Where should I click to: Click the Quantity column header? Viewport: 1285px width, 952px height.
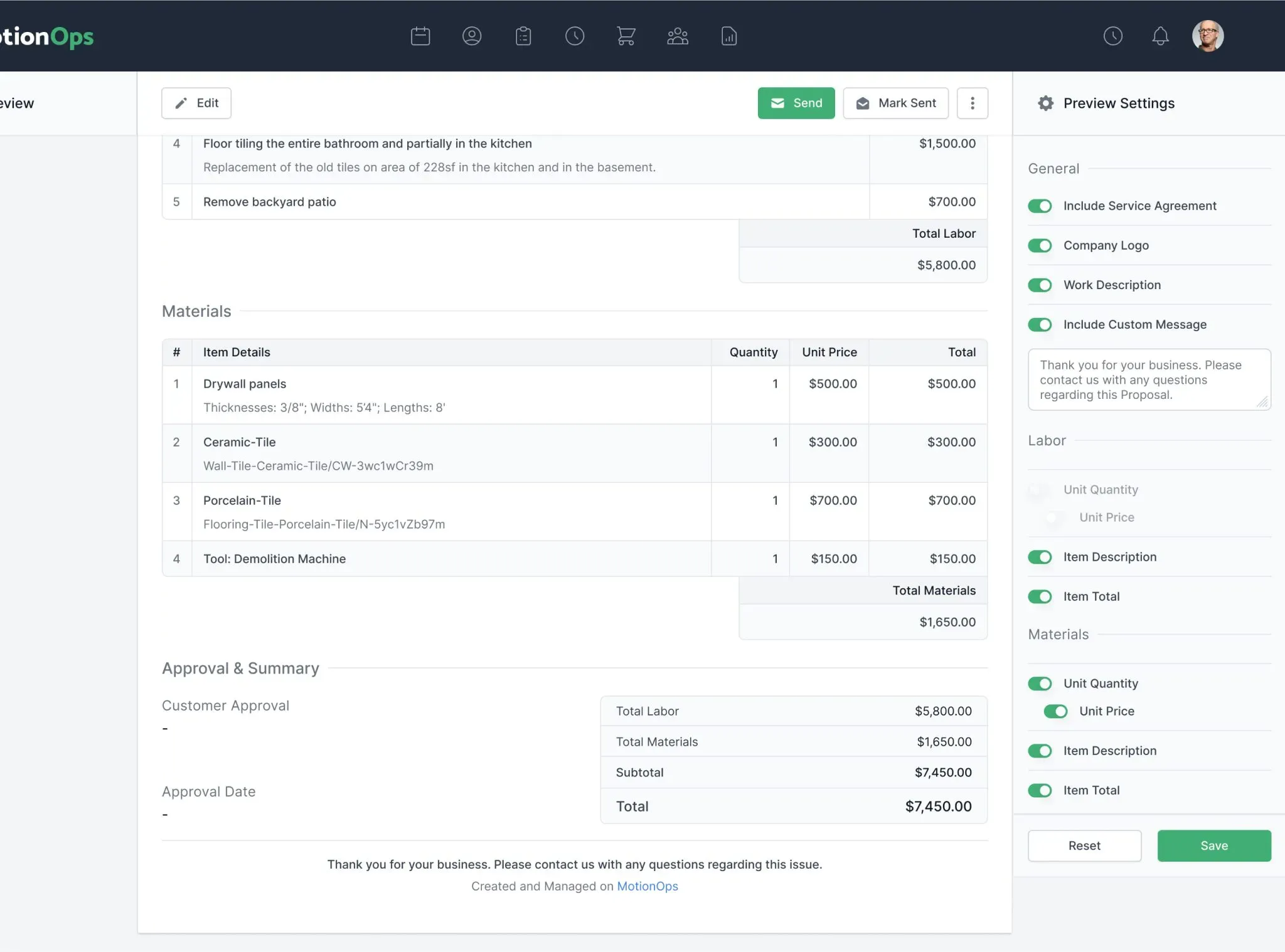tap(754, 352)
